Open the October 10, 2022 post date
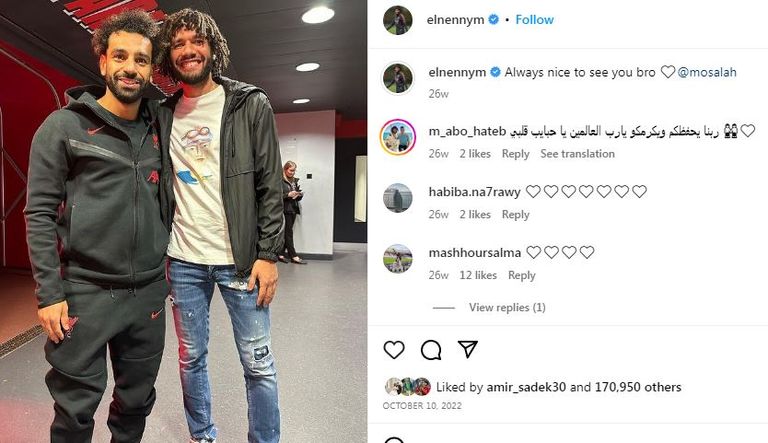 pyautogui.click(x=422, y=406)
